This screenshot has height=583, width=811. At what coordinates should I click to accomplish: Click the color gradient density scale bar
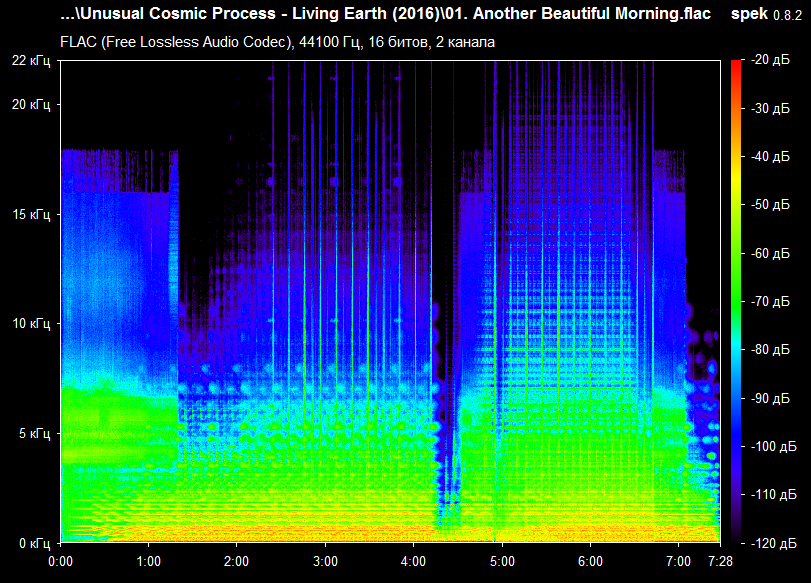[735, 302]
